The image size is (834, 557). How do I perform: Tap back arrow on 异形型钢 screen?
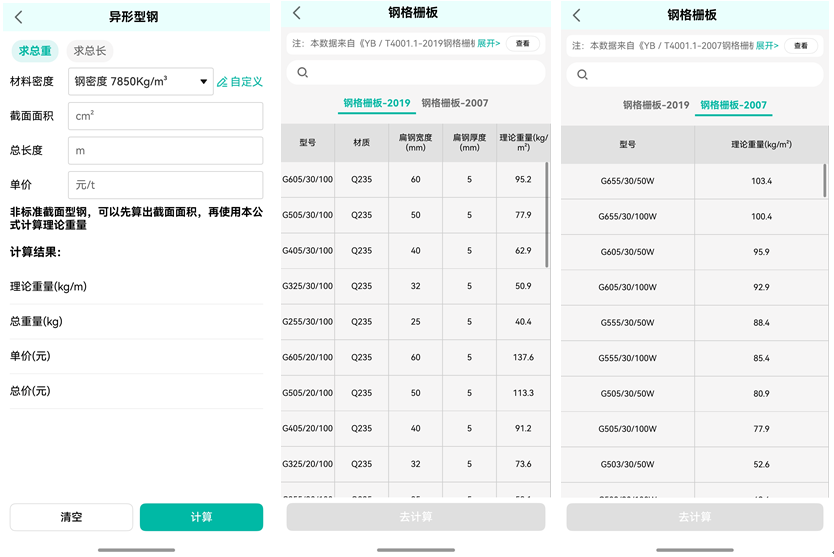pos(19,17)
